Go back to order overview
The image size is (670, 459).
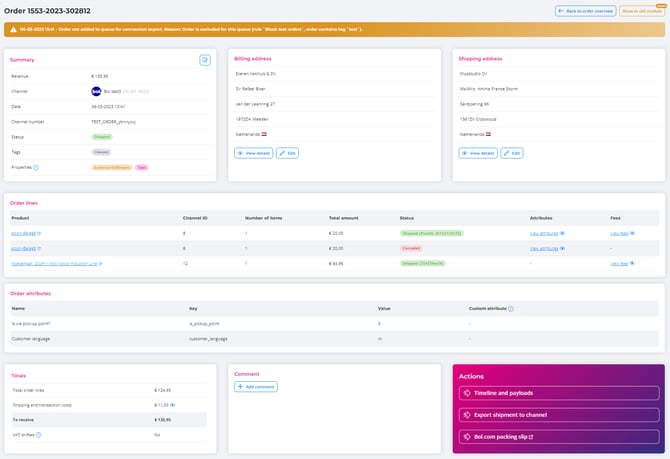pos(585,11)
